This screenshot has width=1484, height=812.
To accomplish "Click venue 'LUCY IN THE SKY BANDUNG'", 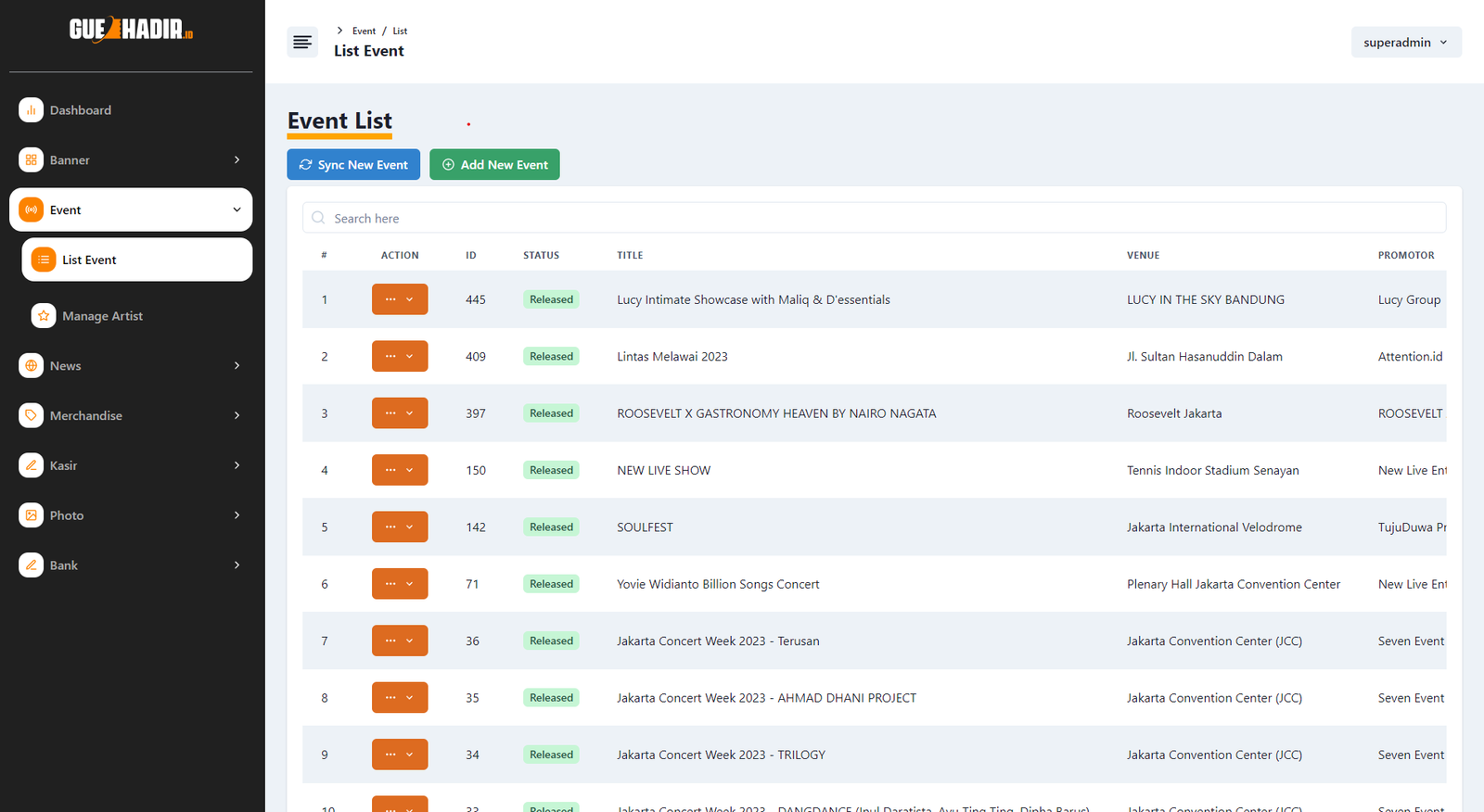I will pyautogui.click(x=1206, y=299).
